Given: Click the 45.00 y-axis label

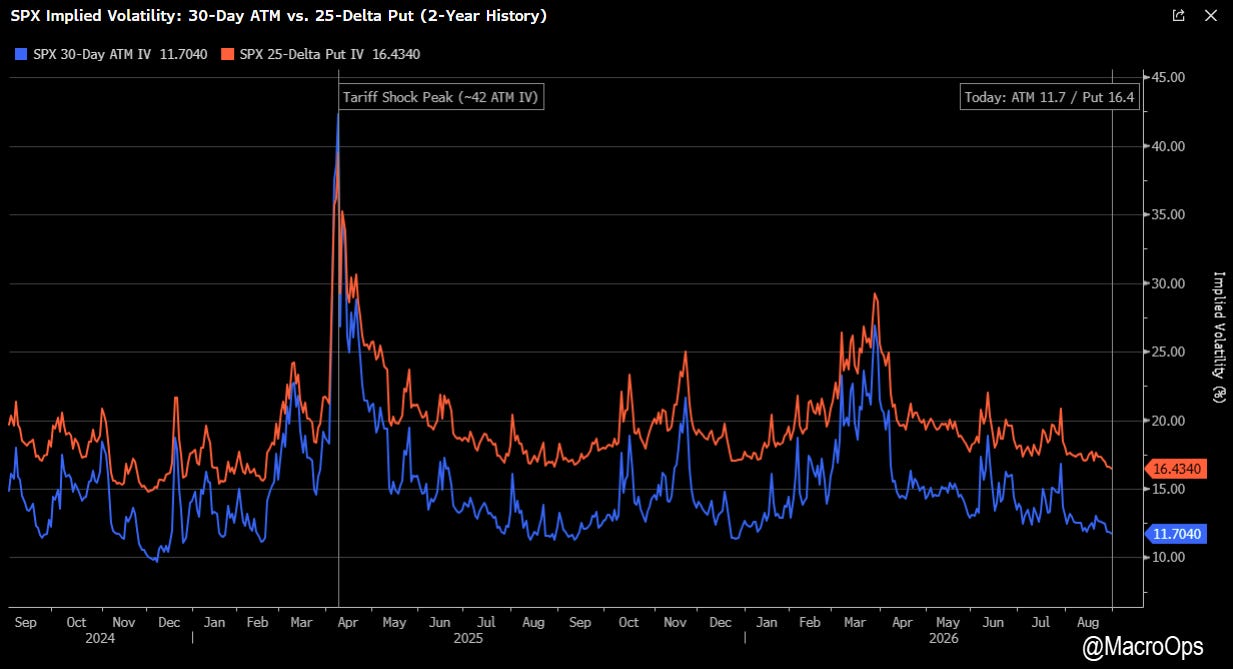Looking at the screenshot, I should tap(1169, 77).
